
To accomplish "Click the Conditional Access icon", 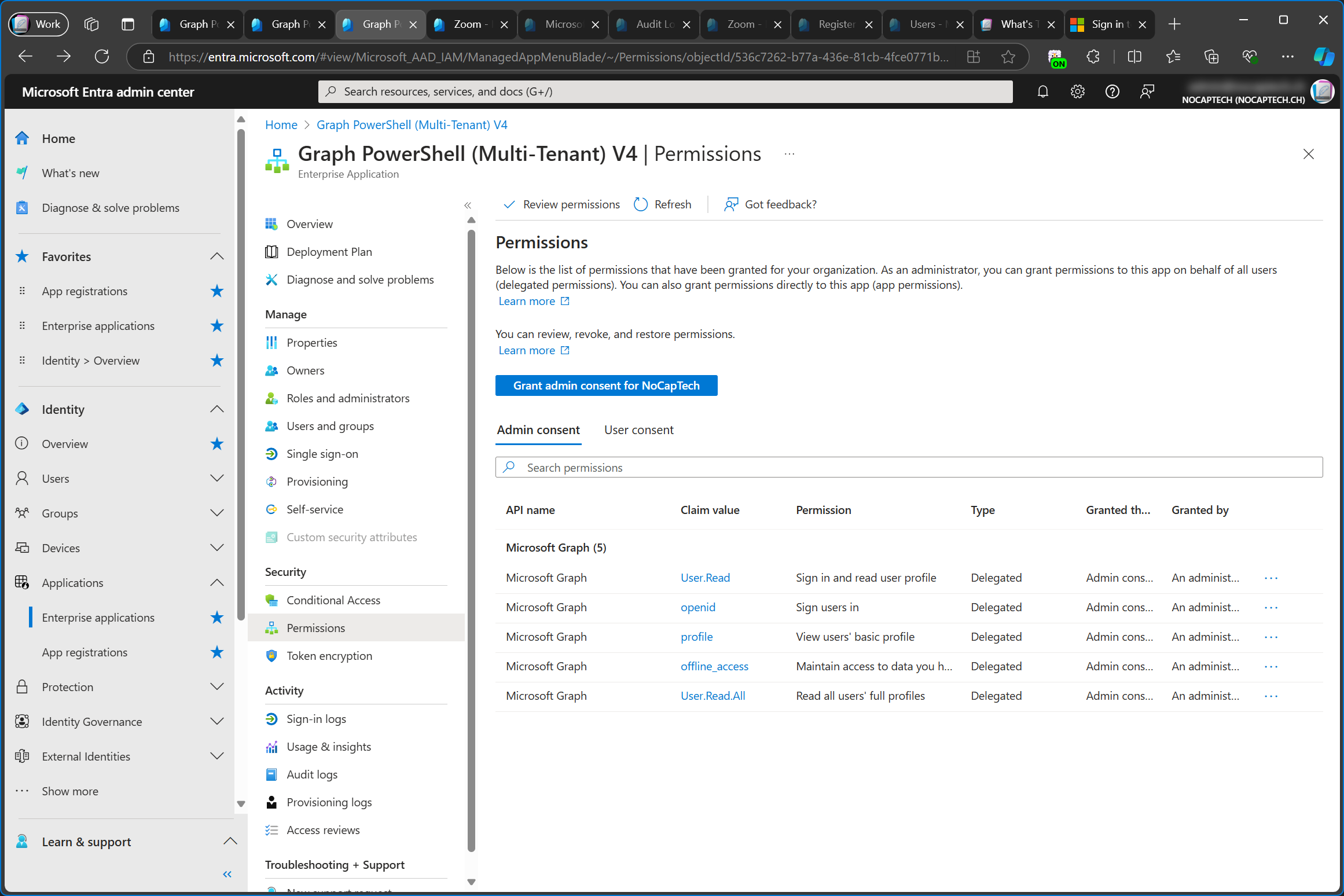I will pos(272,600).
